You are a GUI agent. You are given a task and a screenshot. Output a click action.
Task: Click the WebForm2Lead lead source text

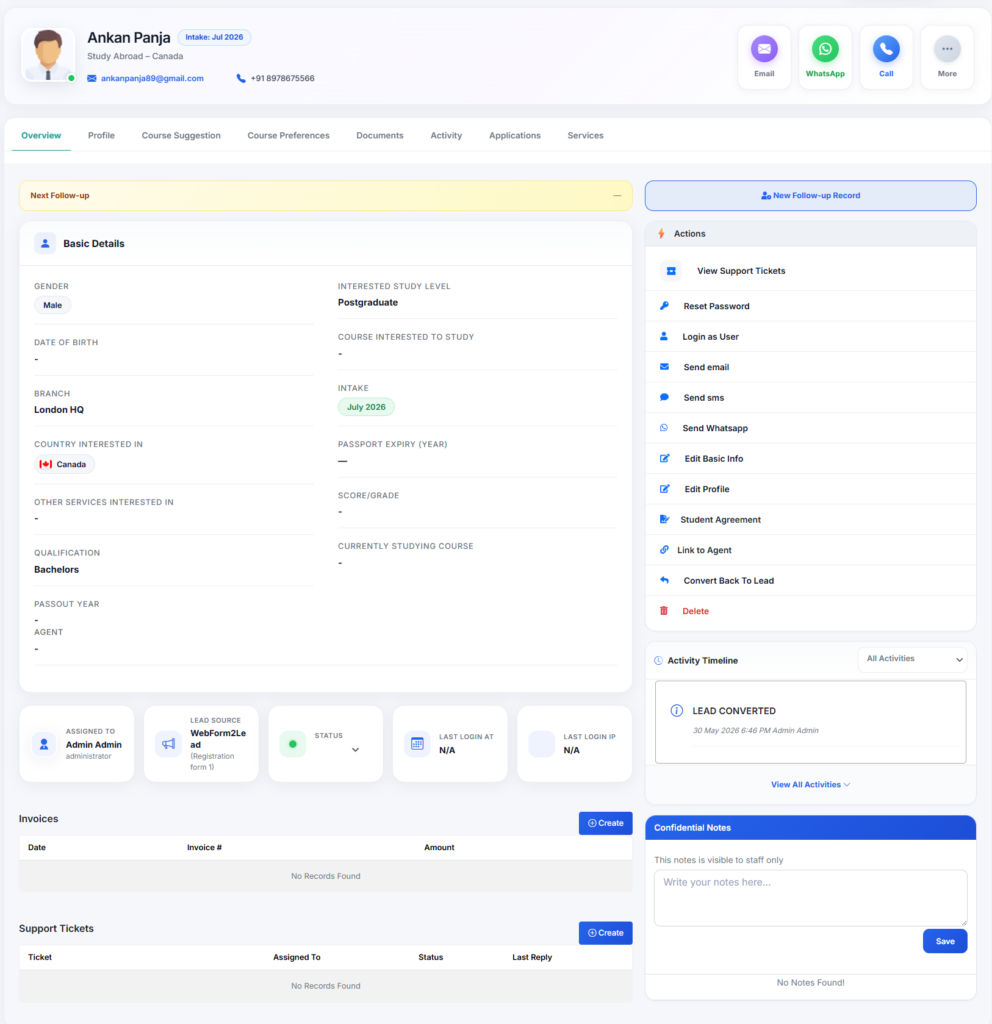point(218,739)
